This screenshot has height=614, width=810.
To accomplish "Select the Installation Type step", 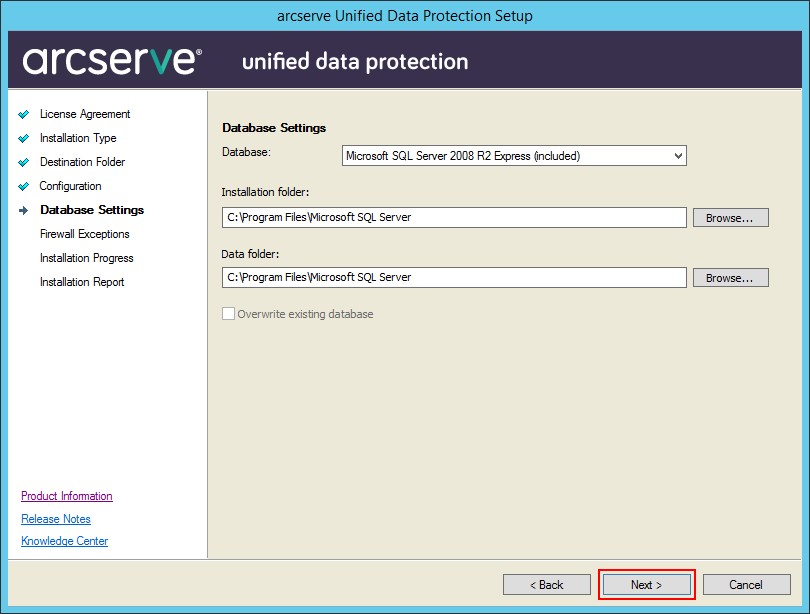I will pyautogui.click(x=78, y=138).
